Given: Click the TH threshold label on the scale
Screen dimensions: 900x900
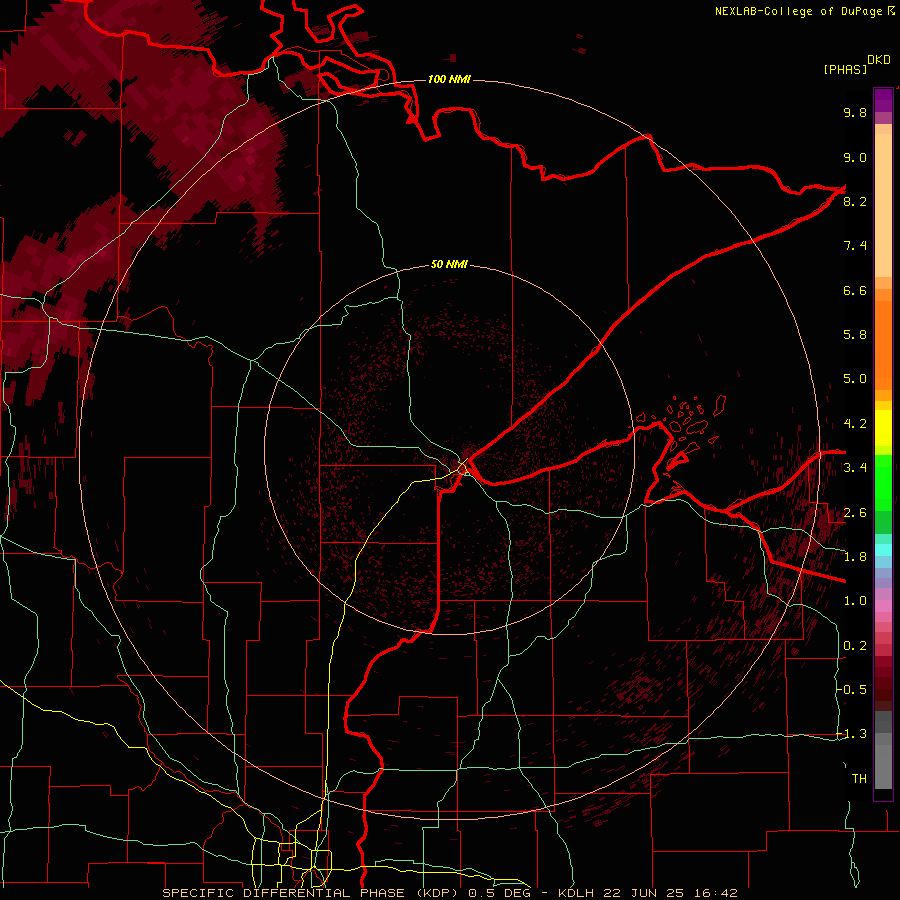Looking at the screenshot, I should (859, 779).
